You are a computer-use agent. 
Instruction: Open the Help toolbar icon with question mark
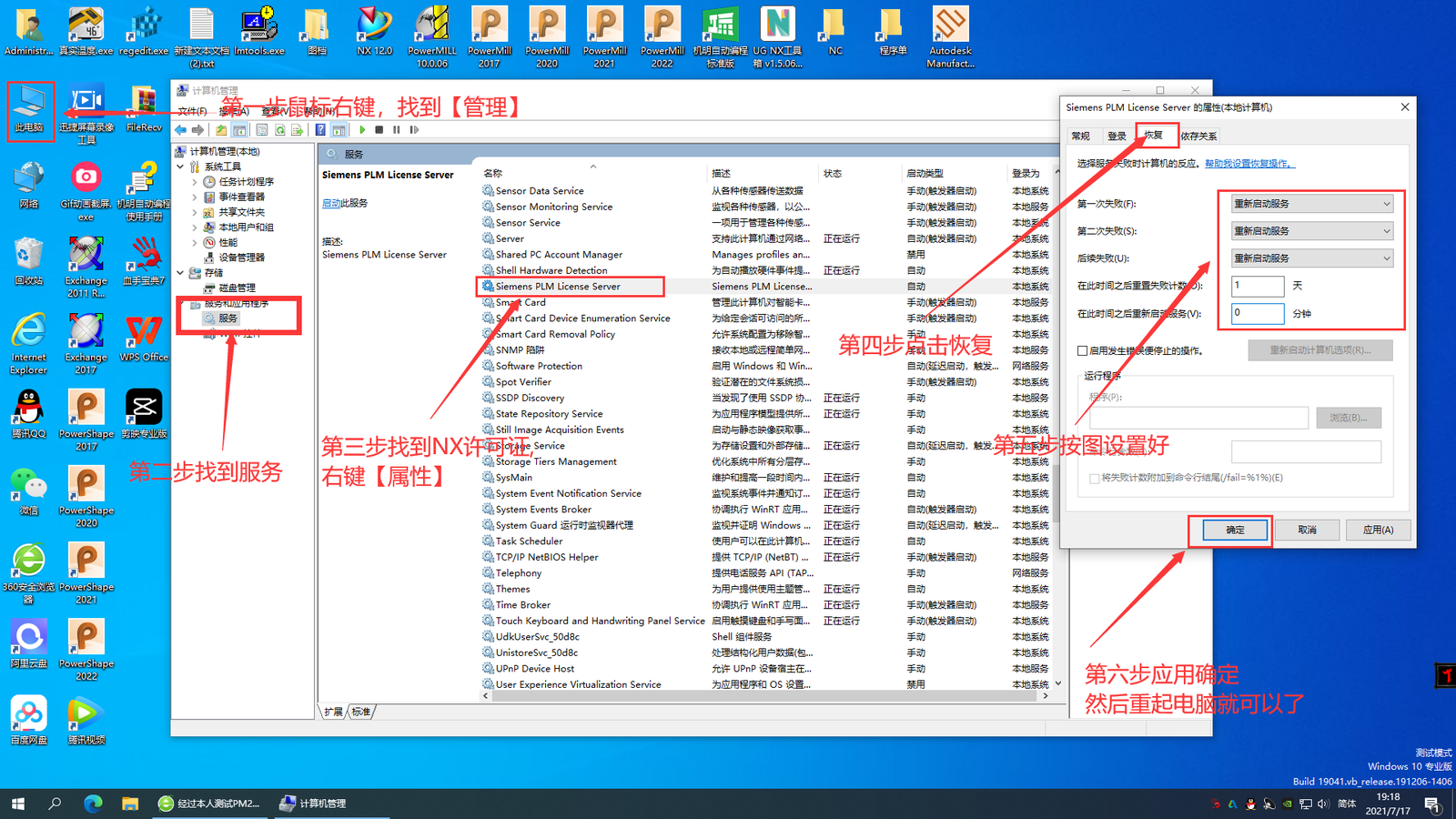coord(320,130)
